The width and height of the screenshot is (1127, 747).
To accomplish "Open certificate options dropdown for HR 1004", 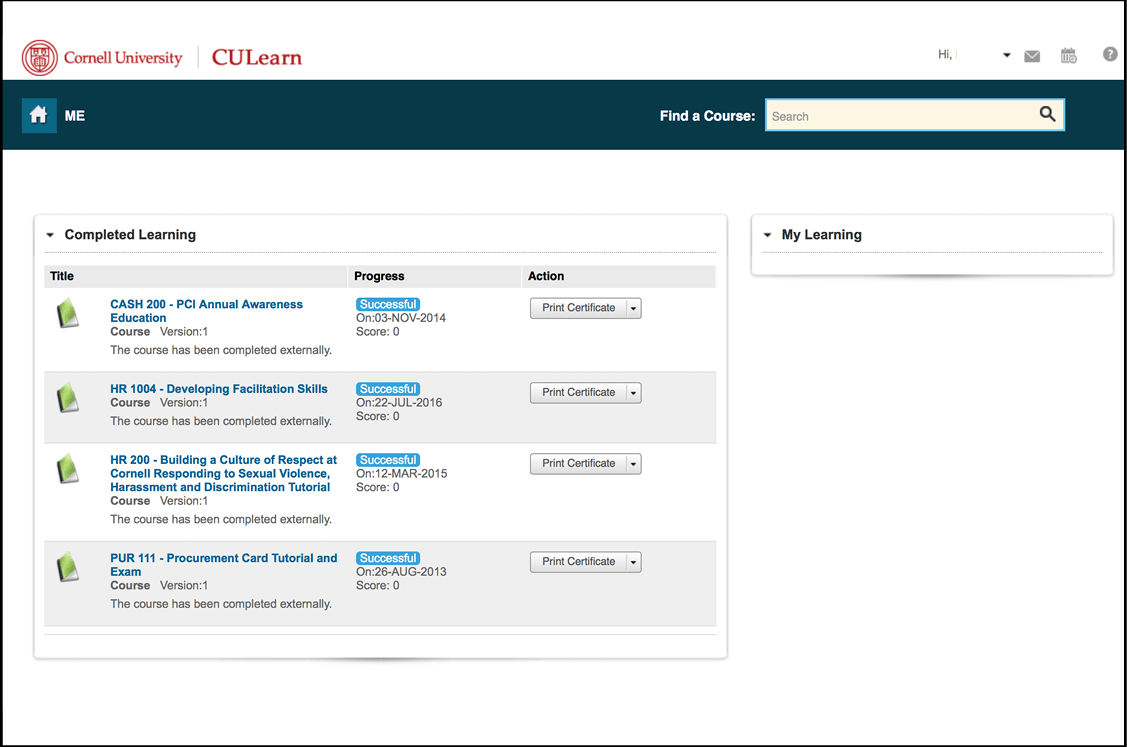I will 632,392.
